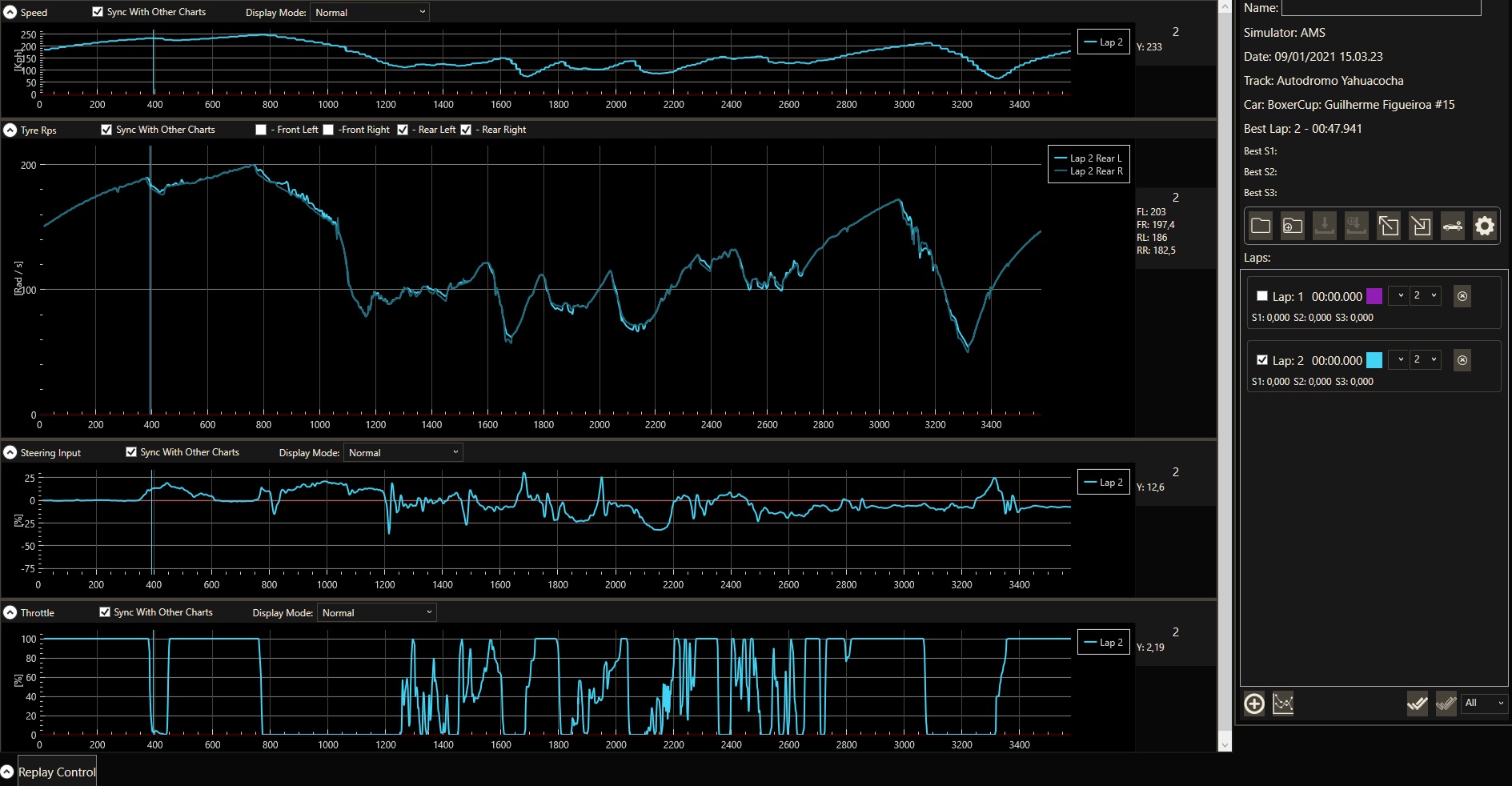Uncheck the Lap 2 checkbox
Image resolution: width=1512 pixels, height=786 pixels.
click(1262, 360)
